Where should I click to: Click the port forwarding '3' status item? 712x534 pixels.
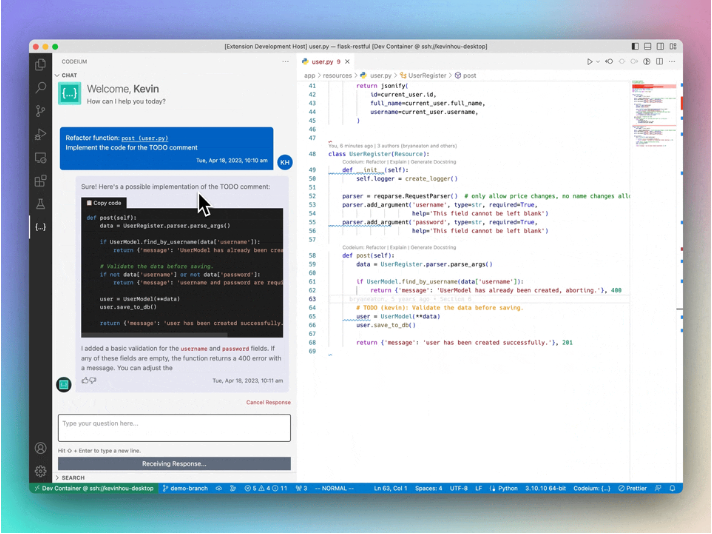coord(302,489)
